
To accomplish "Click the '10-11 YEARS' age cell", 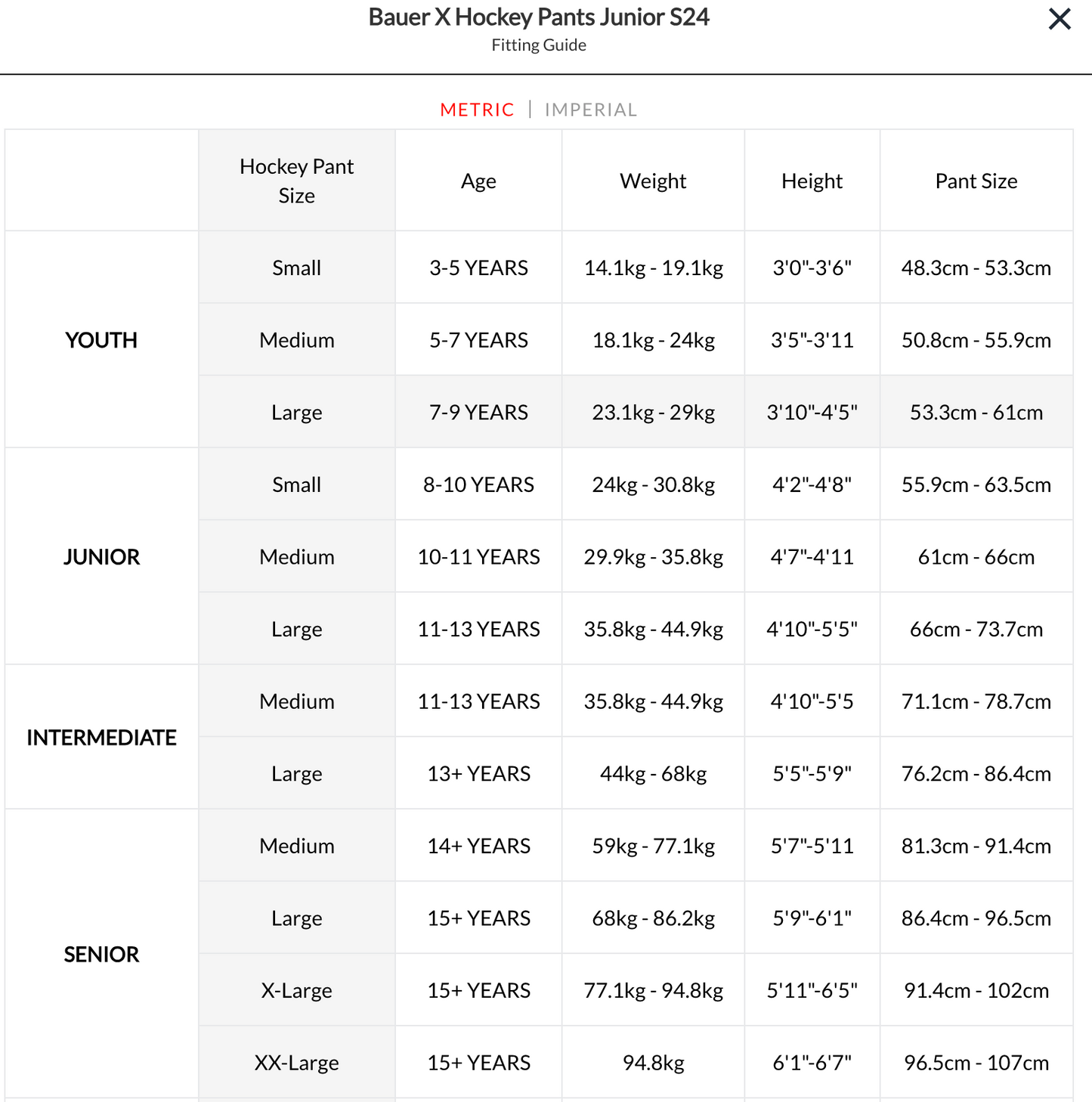I will (479, 557).
